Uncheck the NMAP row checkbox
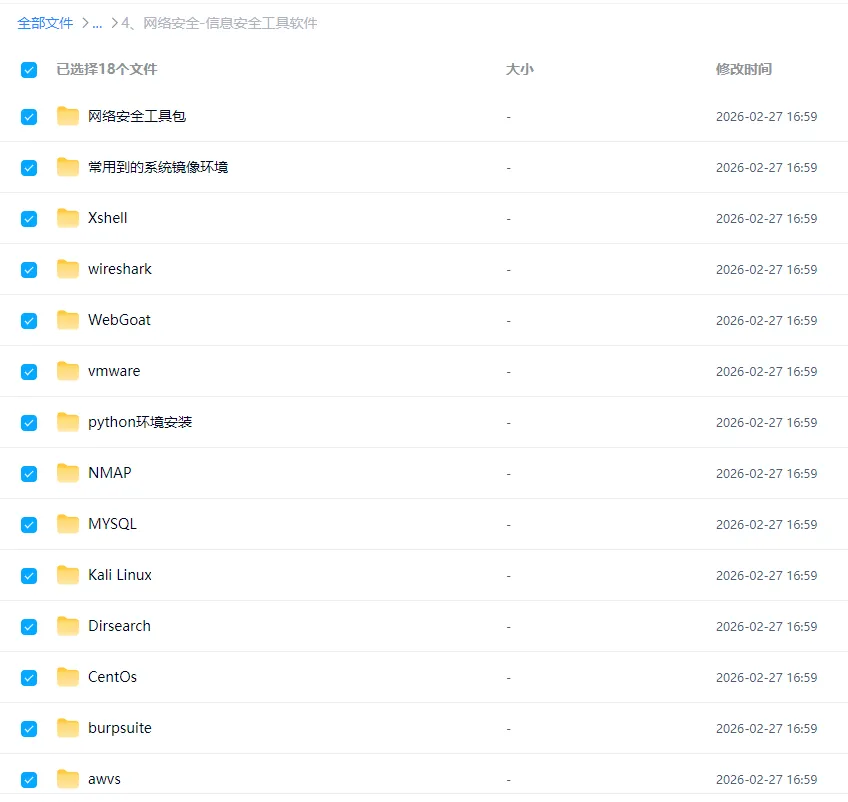848x802 pixels. pos(29,474)
